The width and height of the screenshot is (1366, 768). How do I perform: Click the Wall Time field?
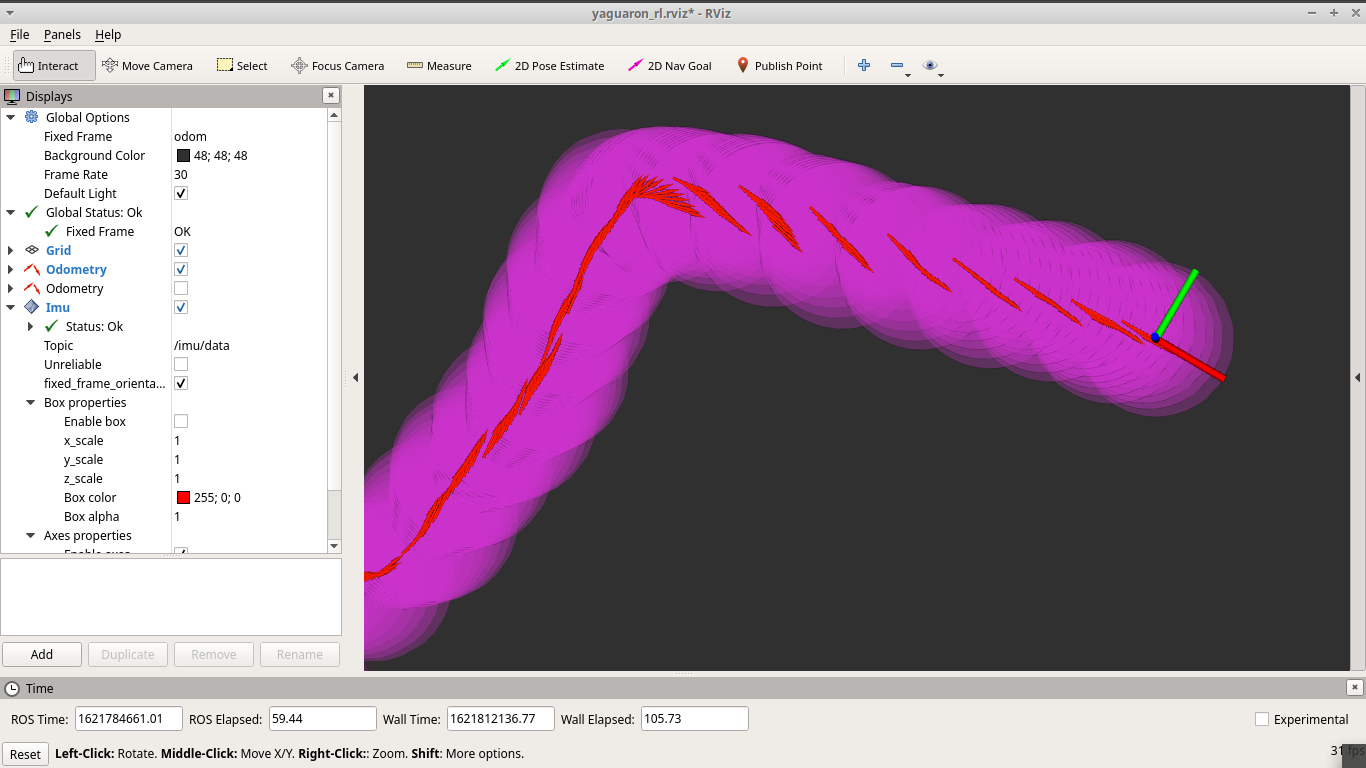(501, 719)
